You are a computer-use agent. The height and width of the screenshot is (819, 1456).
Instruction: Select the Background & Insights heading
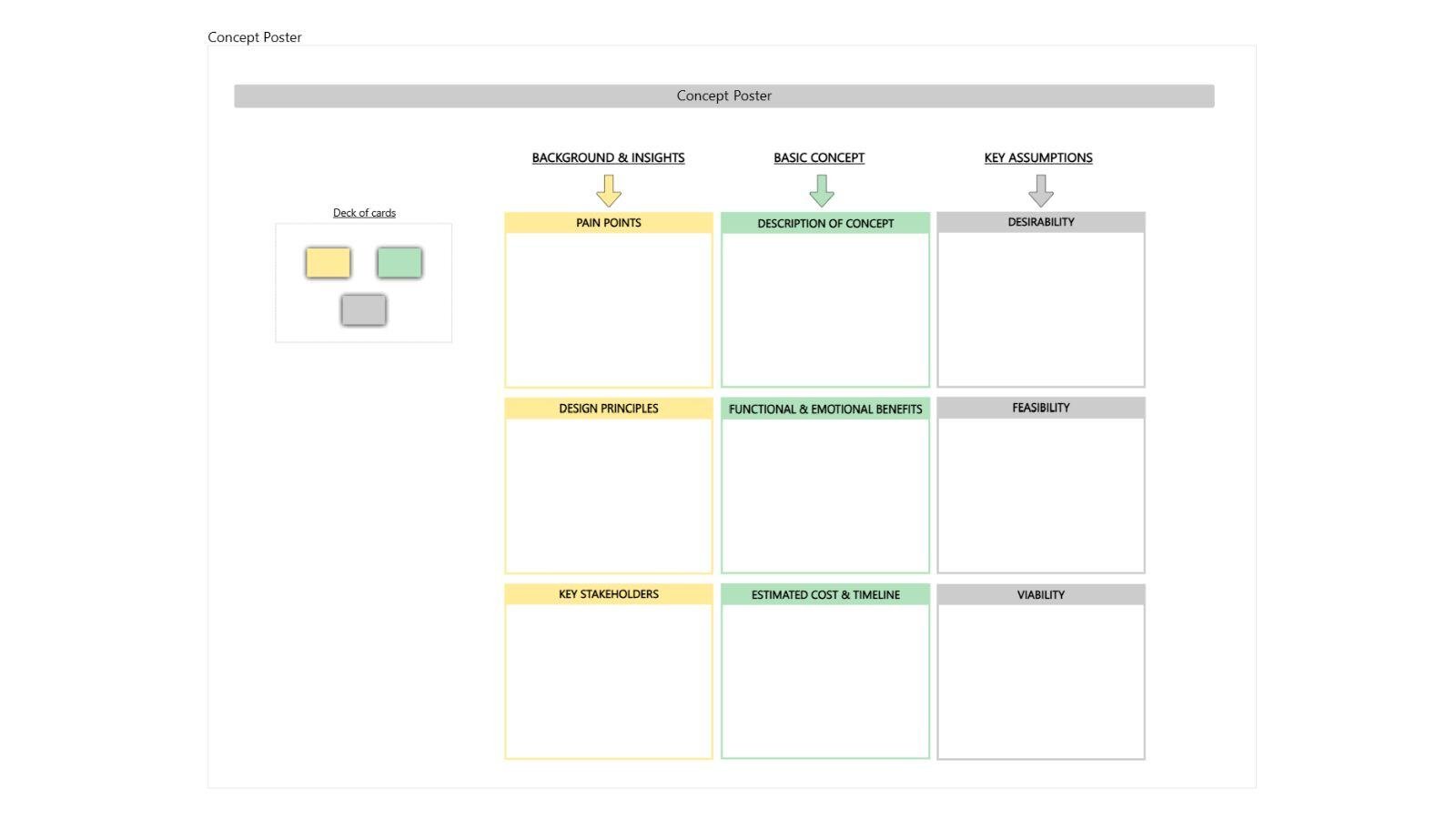[x=608, y=157]
